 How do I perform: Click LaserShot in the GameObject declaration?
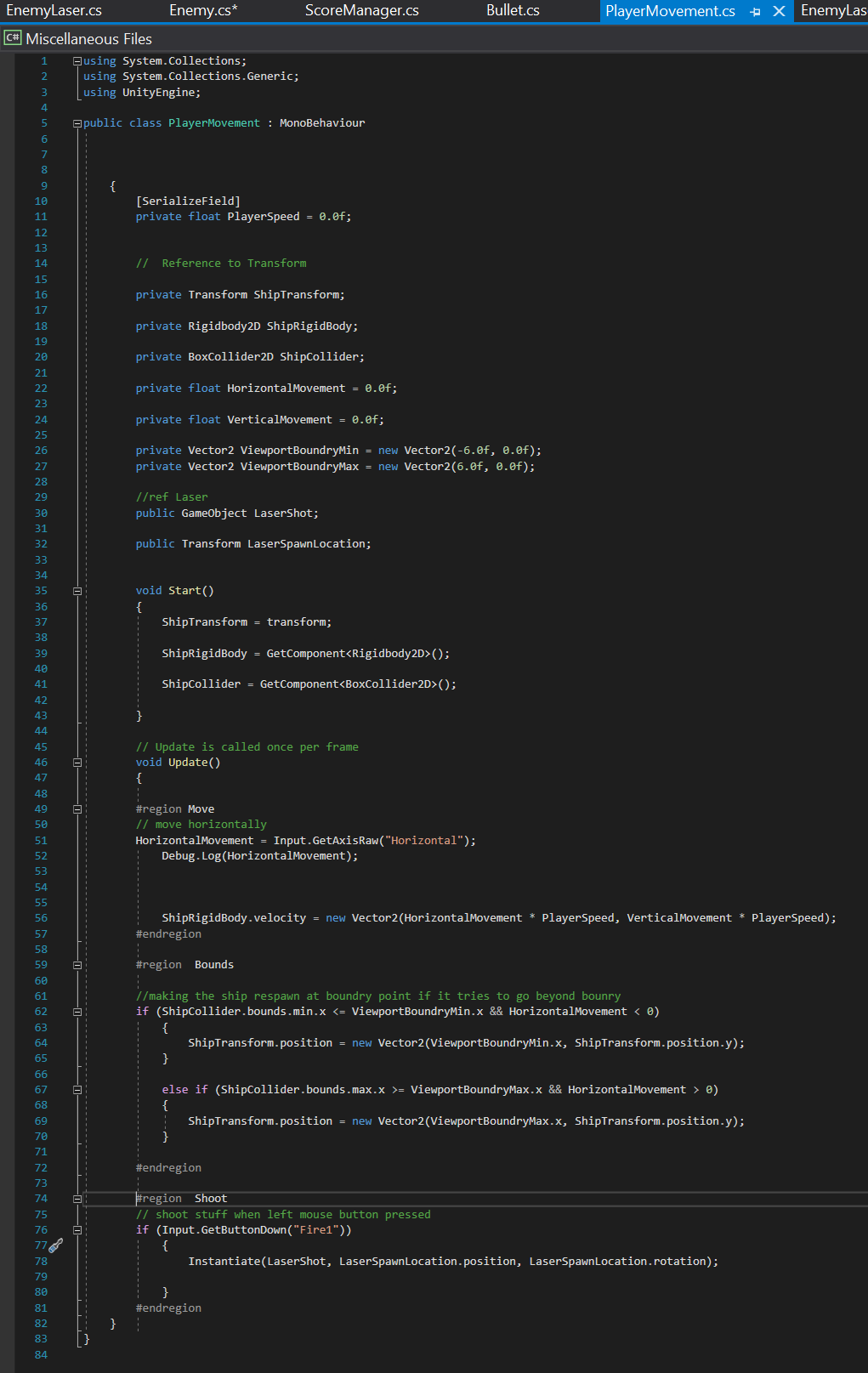pyautogui.click(x=283, y=513)
